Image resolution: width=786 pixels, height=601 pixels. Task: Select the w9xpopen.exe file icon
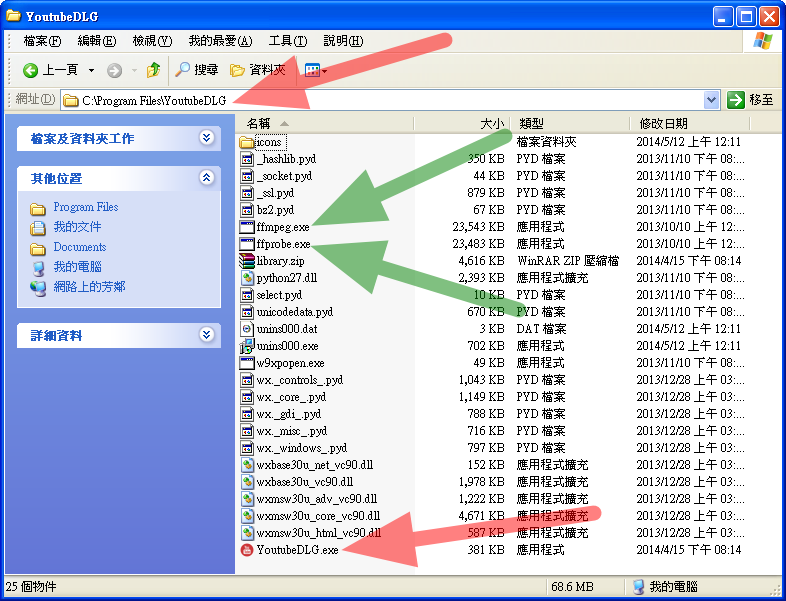click(x=247, y=363)
